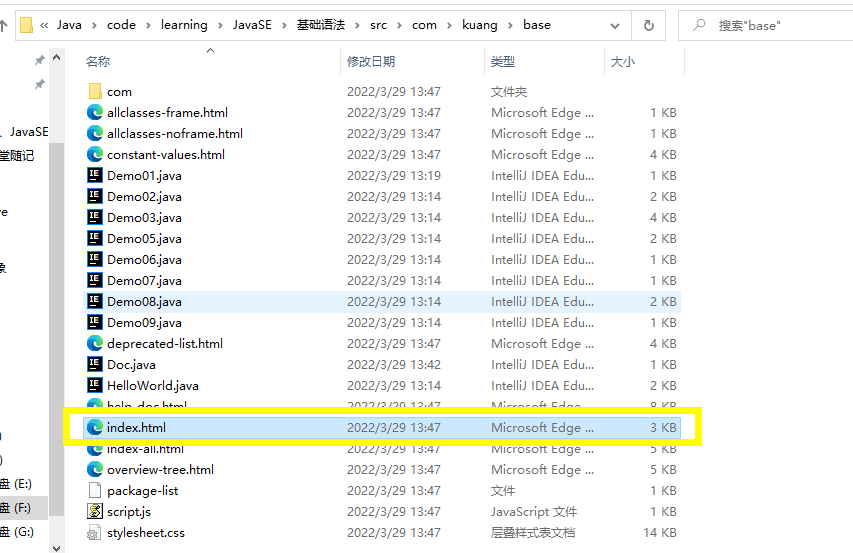Select the file name index.html
The image size is (853, 553).
point(136,427)
